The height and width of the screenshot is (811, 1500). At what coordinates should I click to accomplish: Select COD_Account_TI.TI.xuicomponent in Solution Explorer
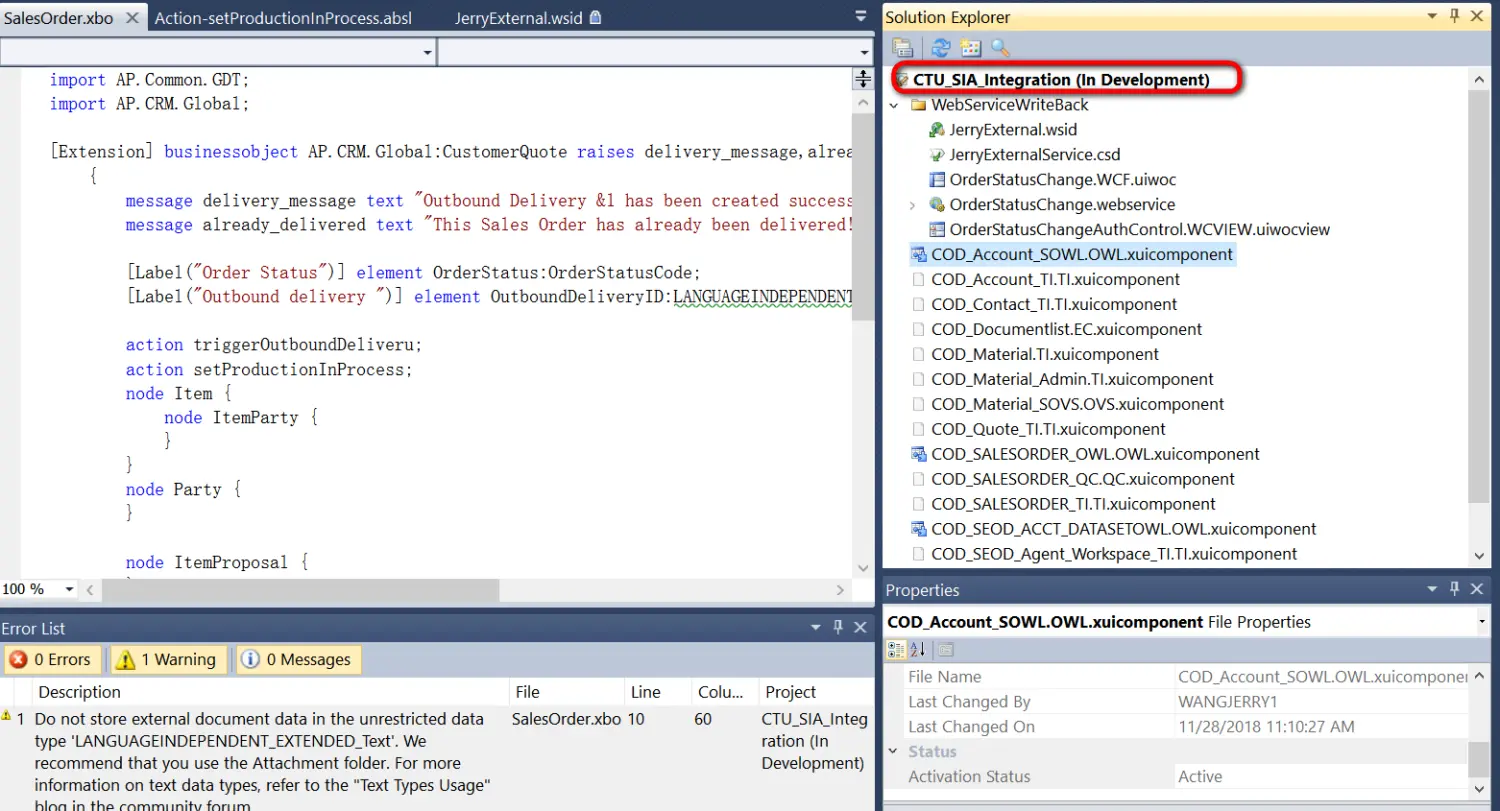(x=1055, y=280)
